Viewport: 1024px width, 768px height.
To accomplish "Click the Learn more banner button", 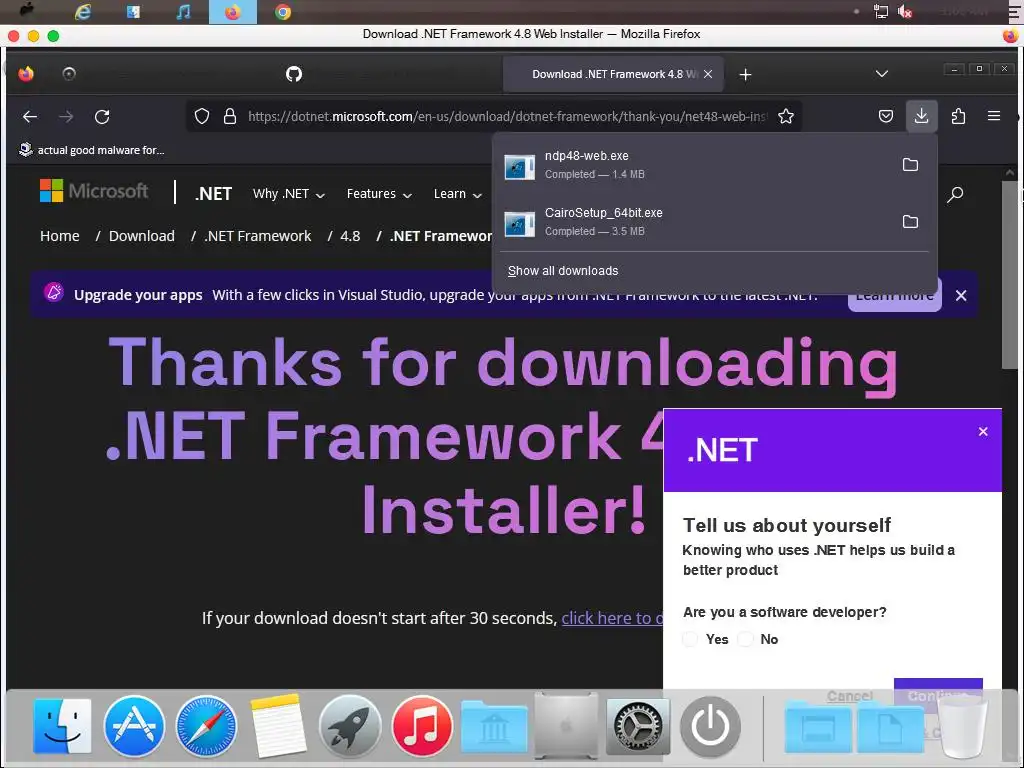I will click(894, 295).
